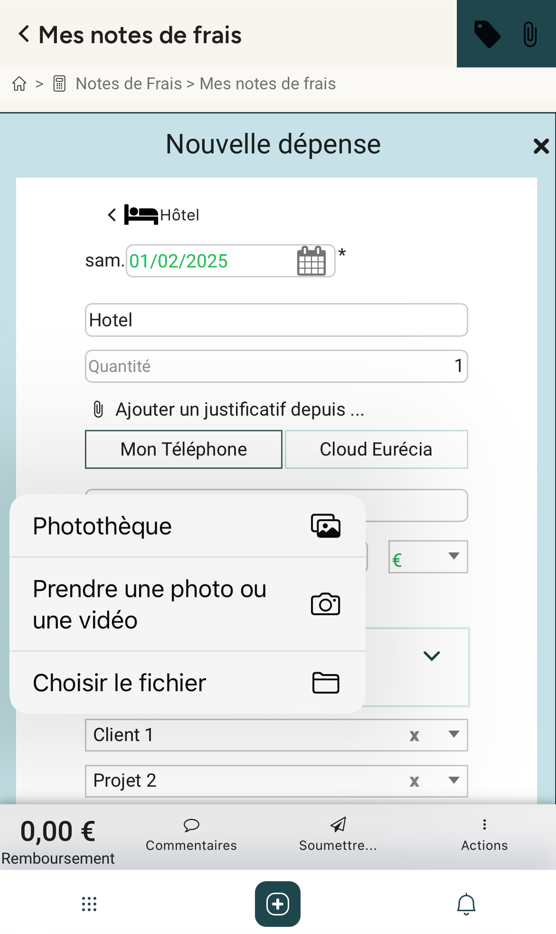Clear the Client 1 selection
556x934 pixels.
(414, 736)
